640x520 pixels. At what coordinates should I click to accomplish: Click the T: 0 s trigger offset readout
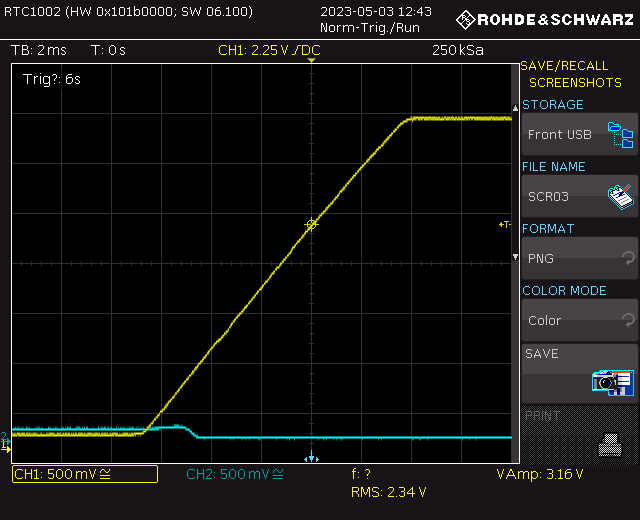point(109,50)
